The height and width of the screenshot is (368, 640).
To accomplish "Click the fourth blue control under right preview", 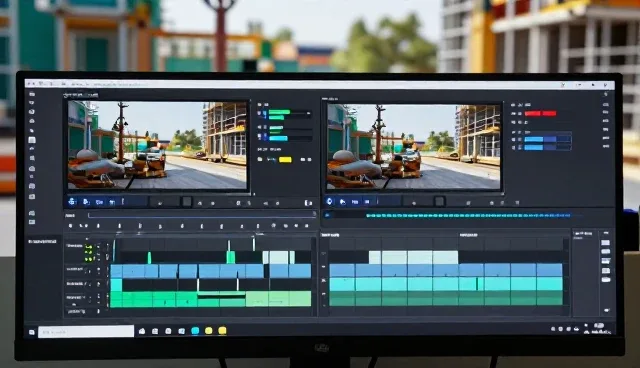I will 367,202.
